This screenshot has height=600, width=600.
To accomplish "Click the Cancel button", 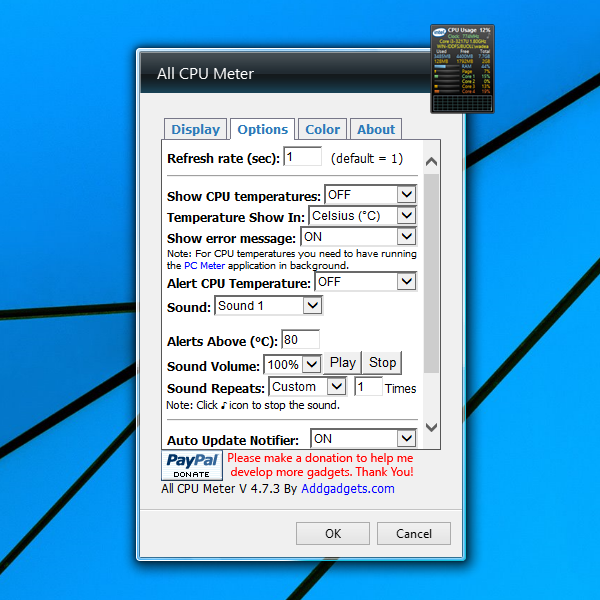I will pos(414,533).
